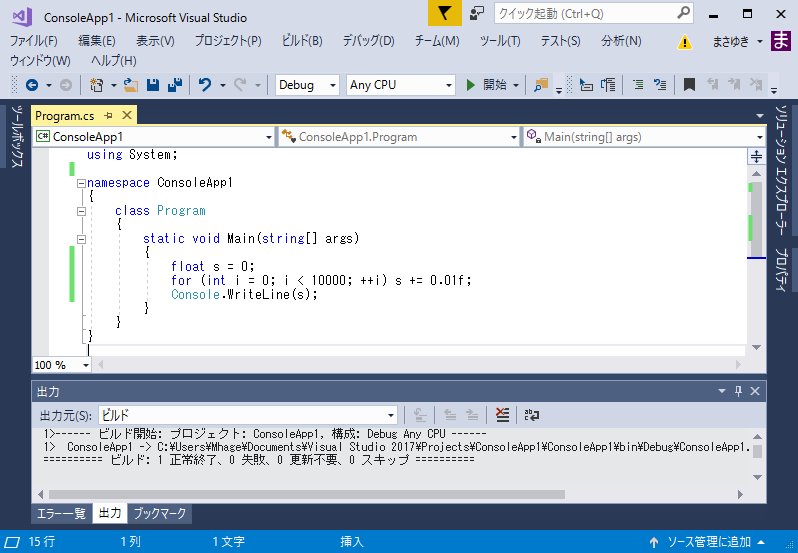Viewport: 798px width, 553px height.
Task: Open the ツール(T) menu
Action: pyautogui.click(x=500, y=41)
